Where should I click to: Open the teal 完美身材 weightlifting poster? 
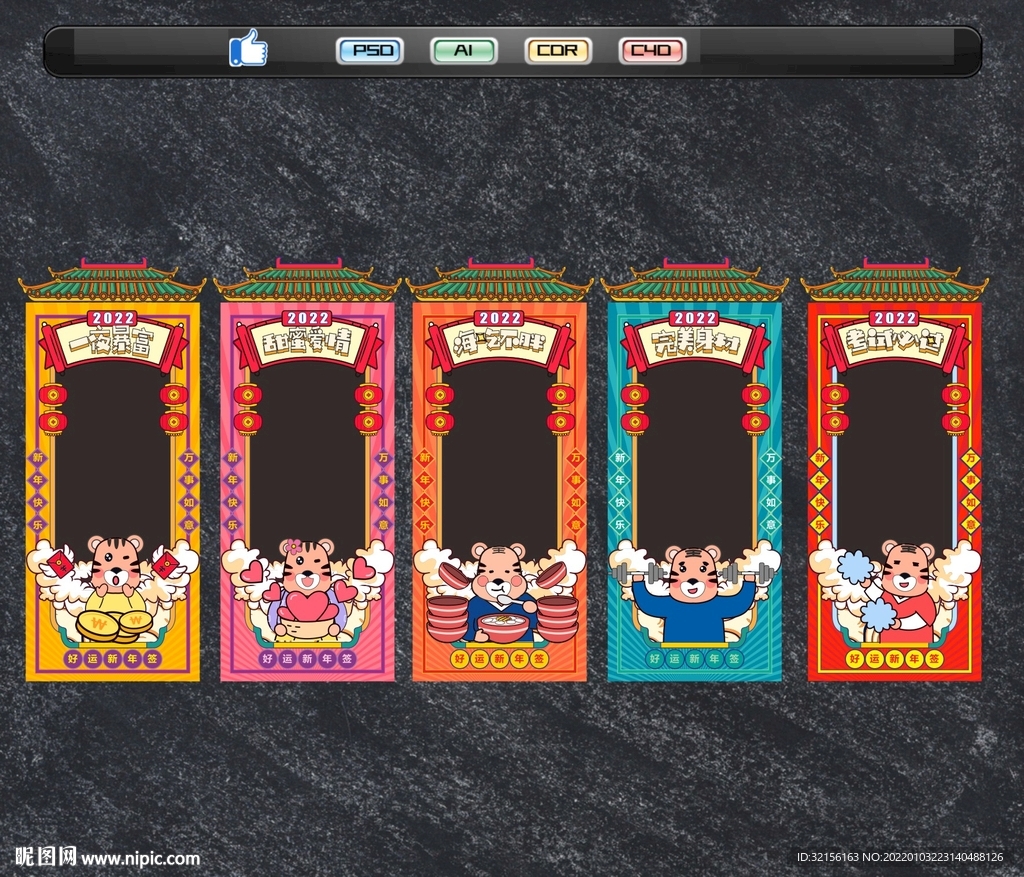click(x=694, y=470)
